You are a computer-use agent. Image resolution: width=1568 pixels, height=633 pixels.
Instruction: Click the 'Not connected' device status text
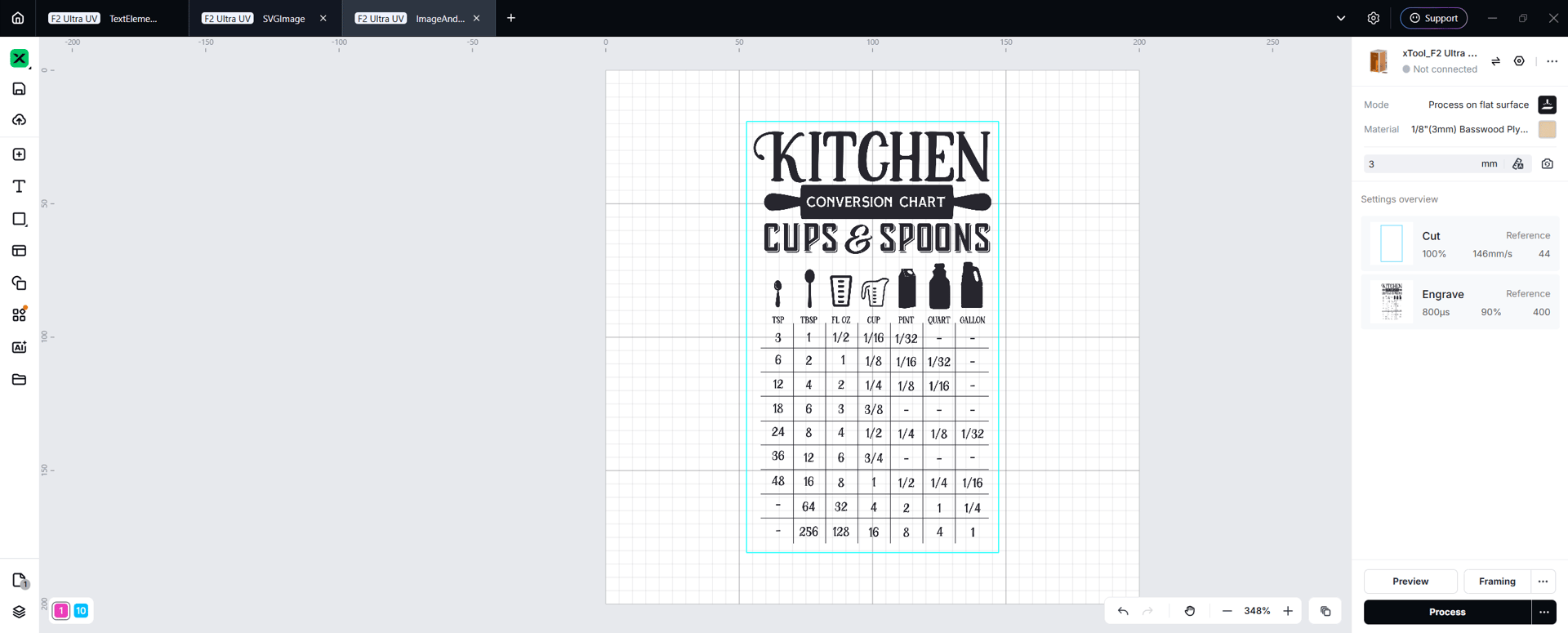coord(1445,69)
